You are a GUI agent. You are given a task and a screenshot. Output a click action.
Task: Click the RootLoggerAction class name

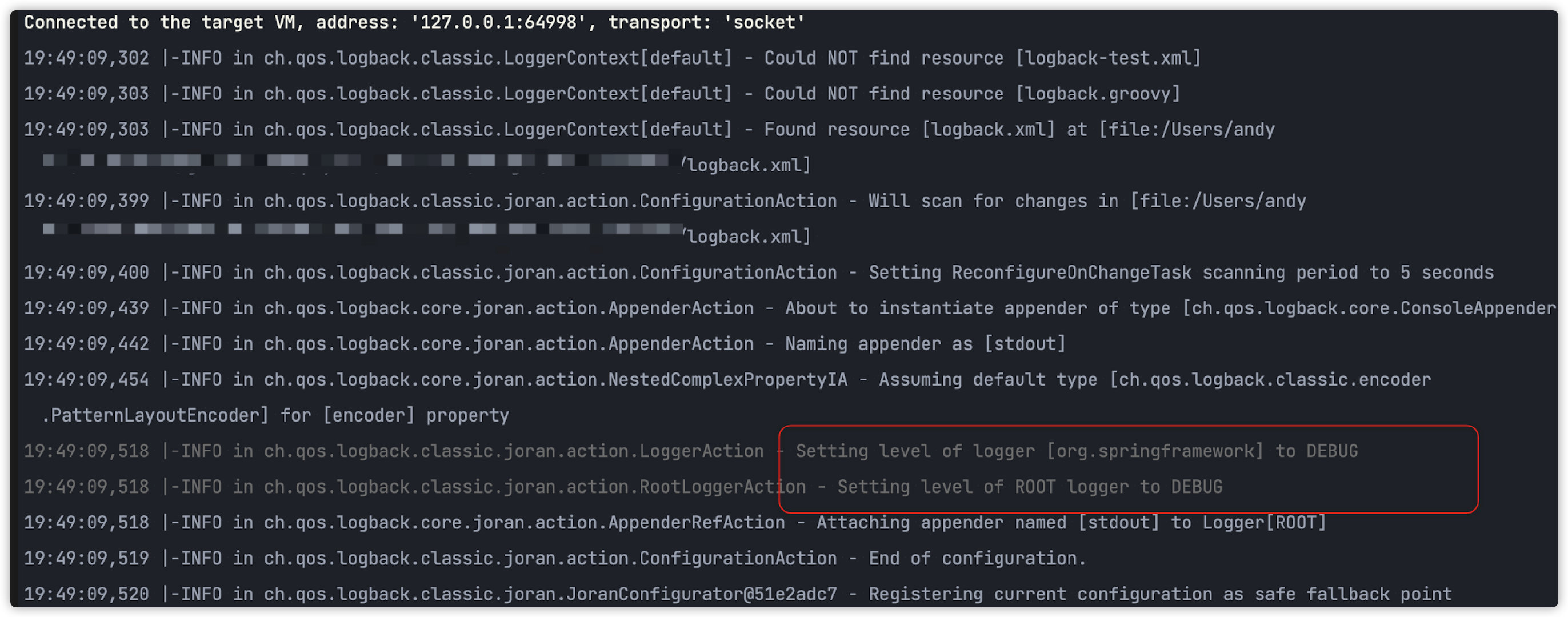722,487
